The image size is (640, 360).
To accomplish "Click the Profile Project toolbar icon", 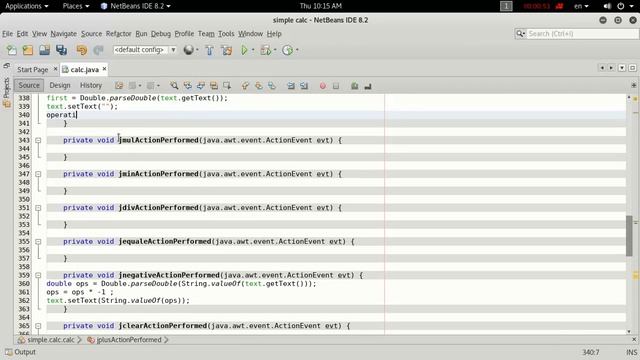I will pyautogui.click(x=288, y=50).
